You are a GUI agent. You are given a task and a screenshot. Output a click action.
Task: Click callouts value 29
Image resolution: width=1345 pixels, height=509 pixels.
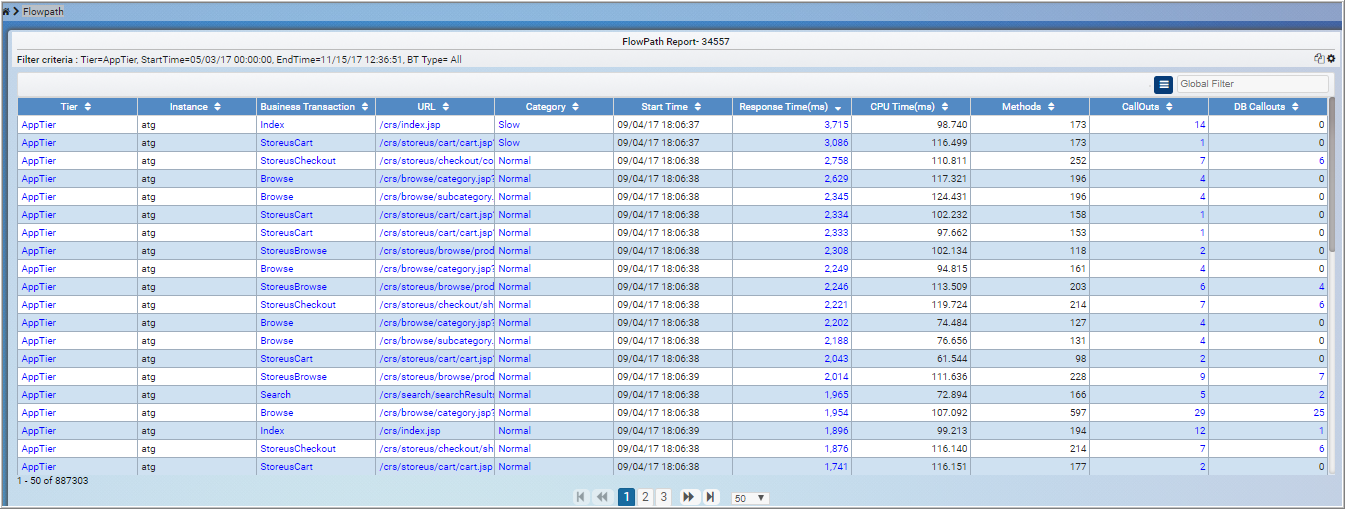pos(1200,413)
